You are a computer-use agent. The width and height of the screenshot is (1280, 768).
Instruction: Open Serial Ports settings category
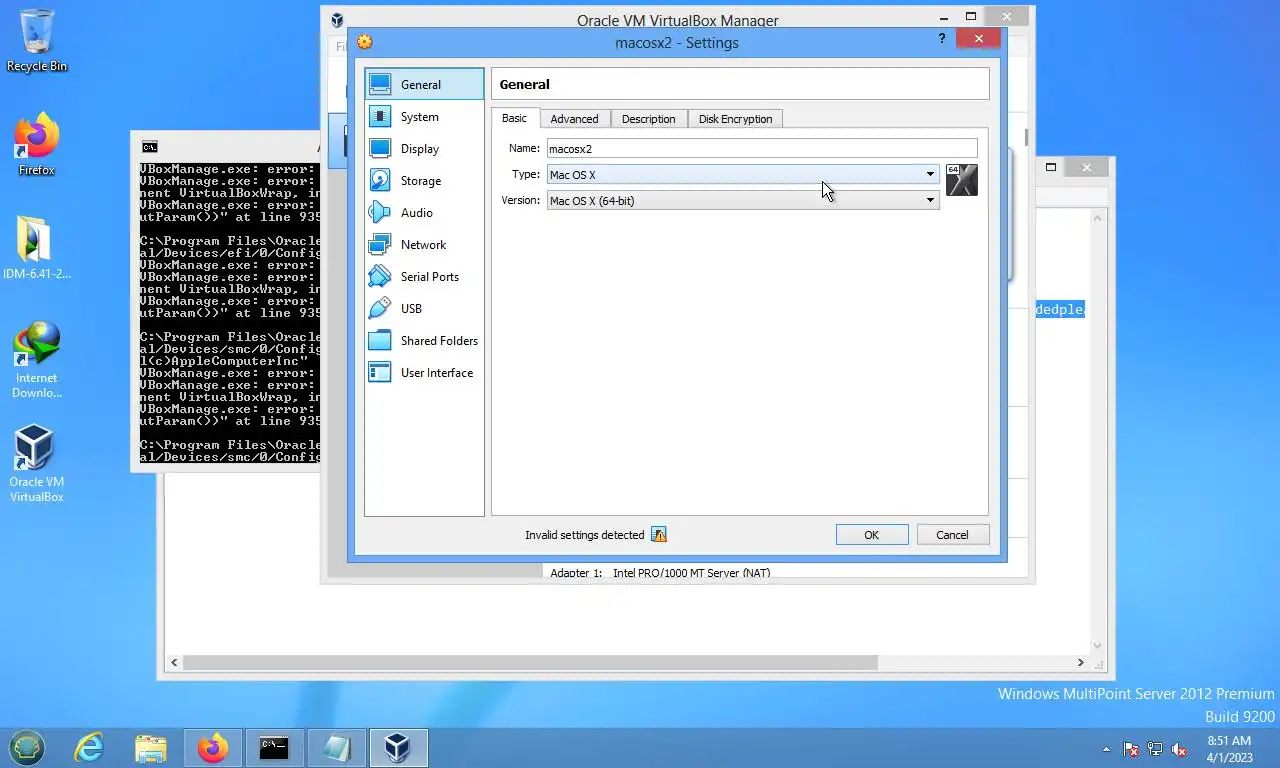pos(424,277)
